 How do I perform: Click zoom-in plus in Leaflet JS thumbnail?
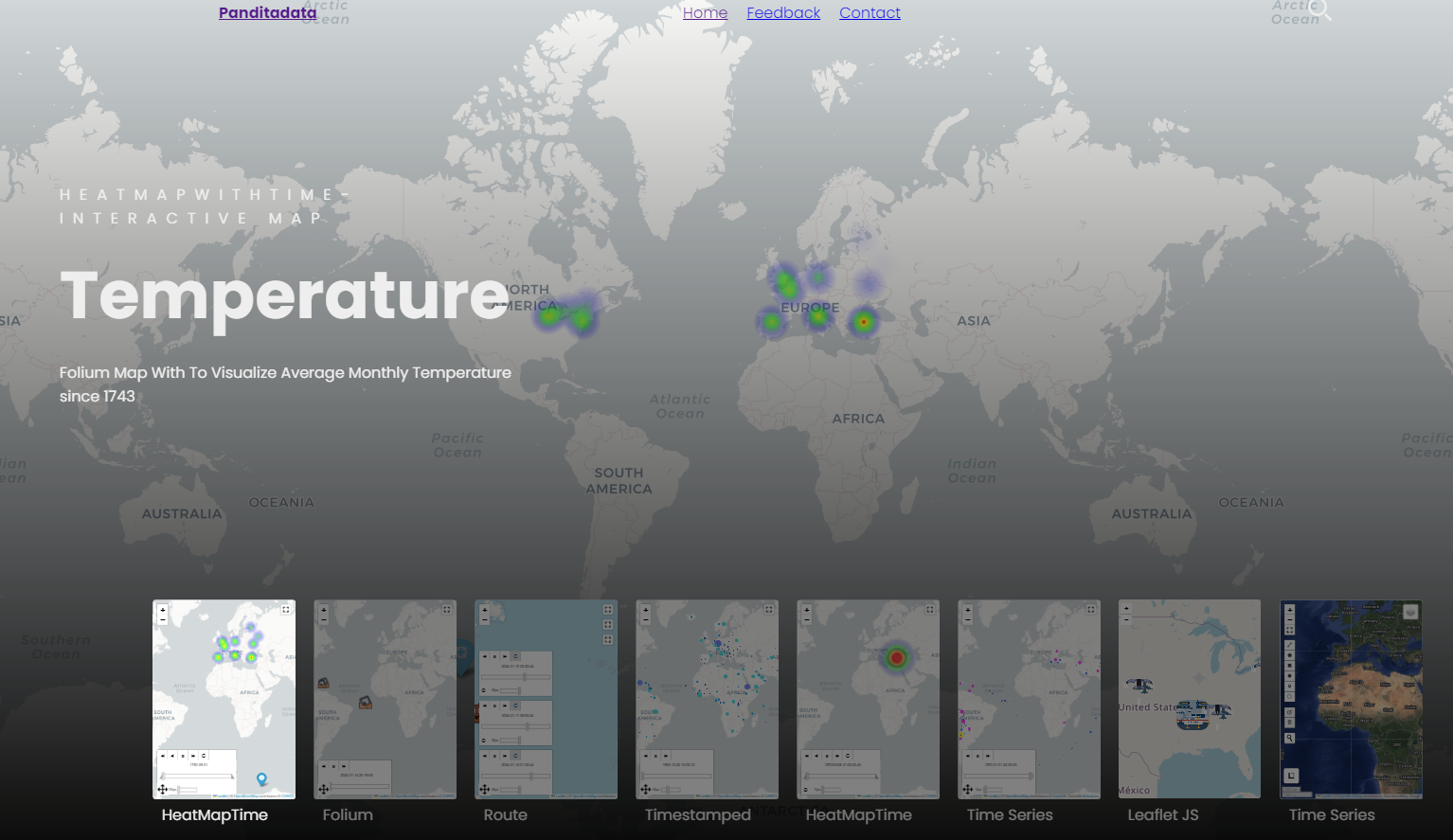point(1126,609)
